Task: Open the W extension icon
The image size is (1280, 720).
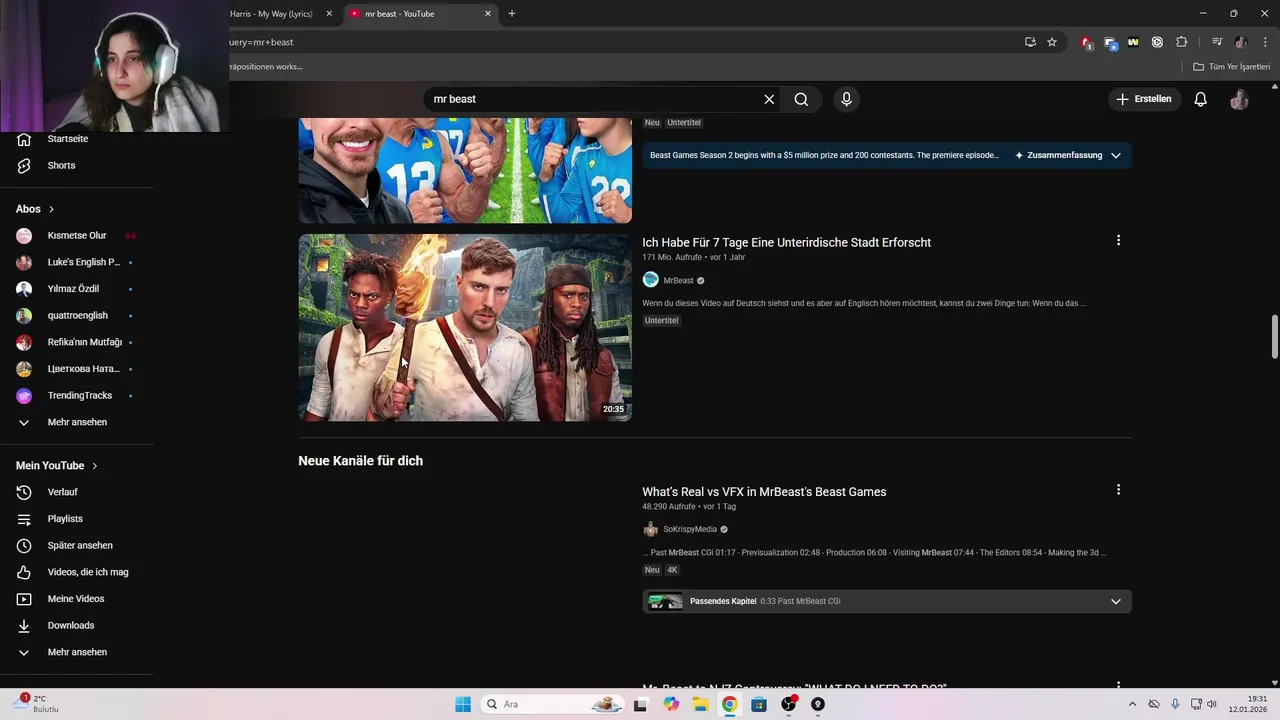Action: 1133,42
